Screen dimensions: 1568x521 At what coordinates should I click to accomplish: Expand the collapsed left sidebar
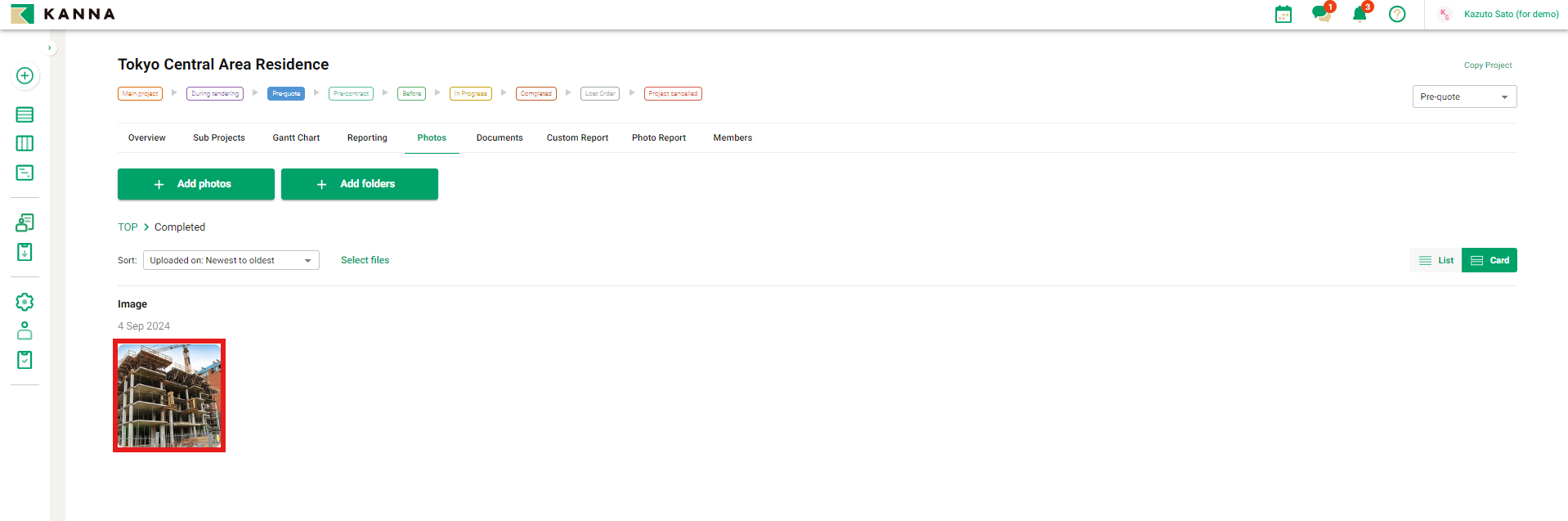click(49, 48)
